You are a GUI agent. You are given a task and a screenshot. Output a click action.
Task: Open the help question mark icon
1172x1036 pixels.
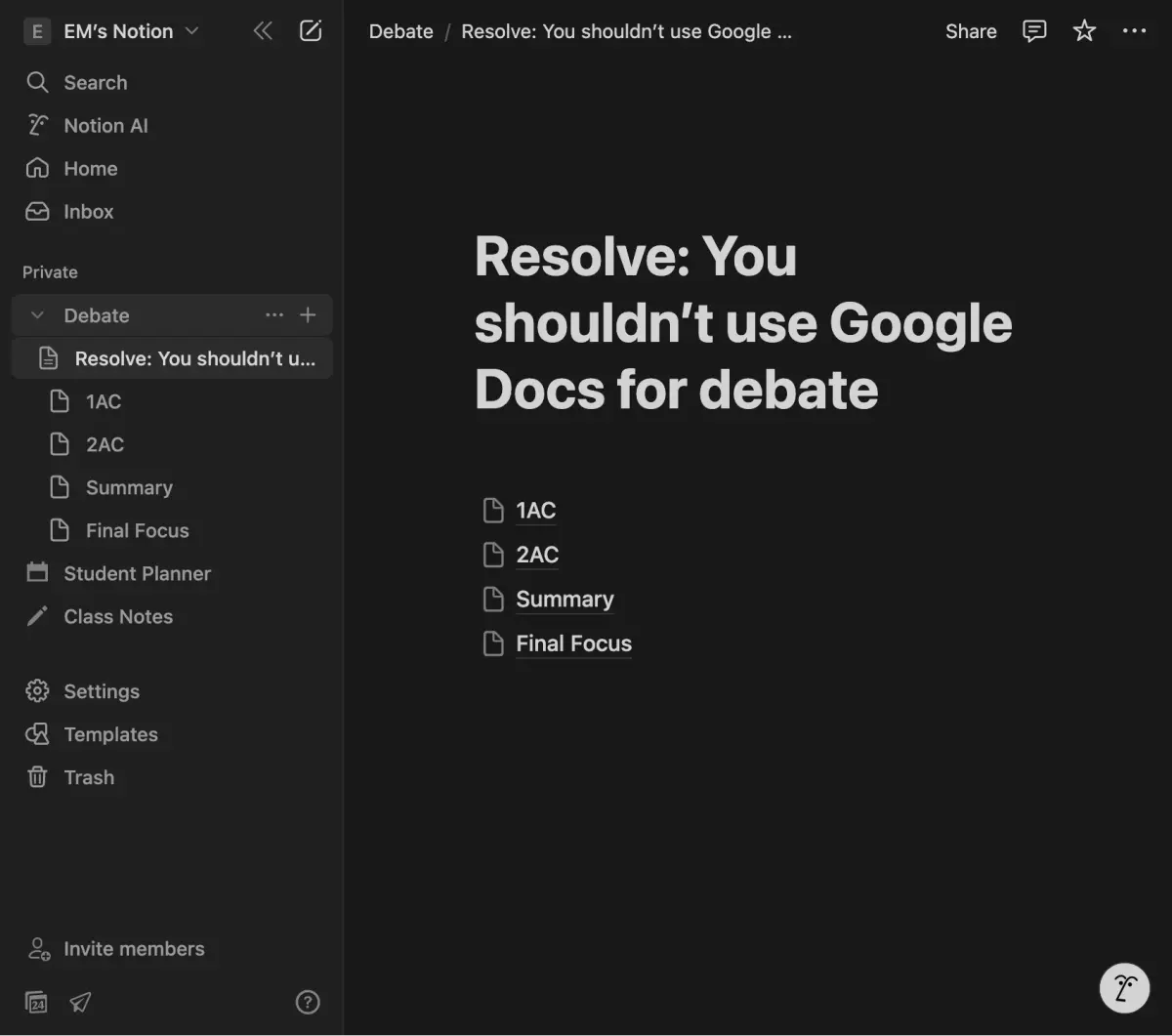pos(308,1002)
